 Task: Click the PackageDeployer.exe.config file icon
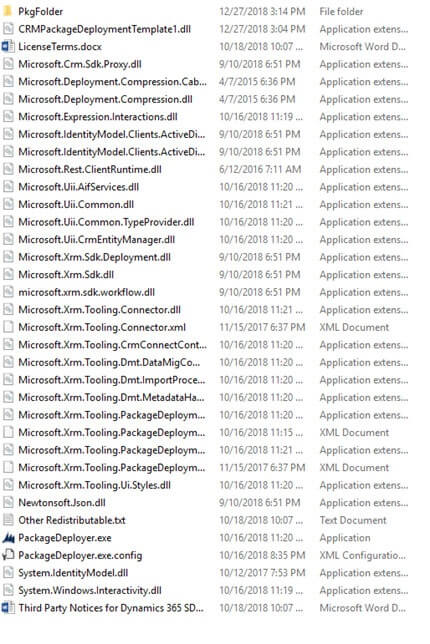click(8, 555)
